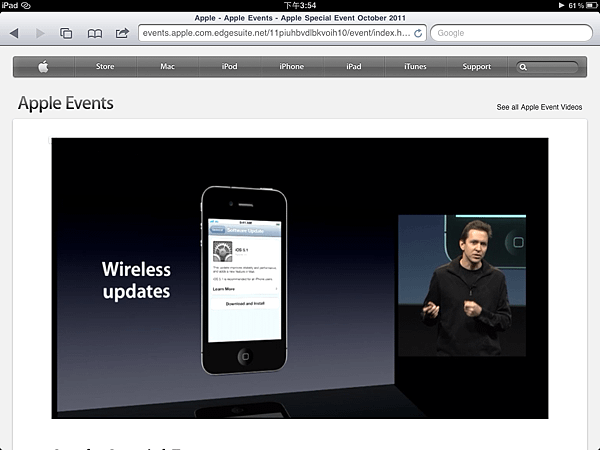Open Apple home via the Apple logo

point(44,67)
